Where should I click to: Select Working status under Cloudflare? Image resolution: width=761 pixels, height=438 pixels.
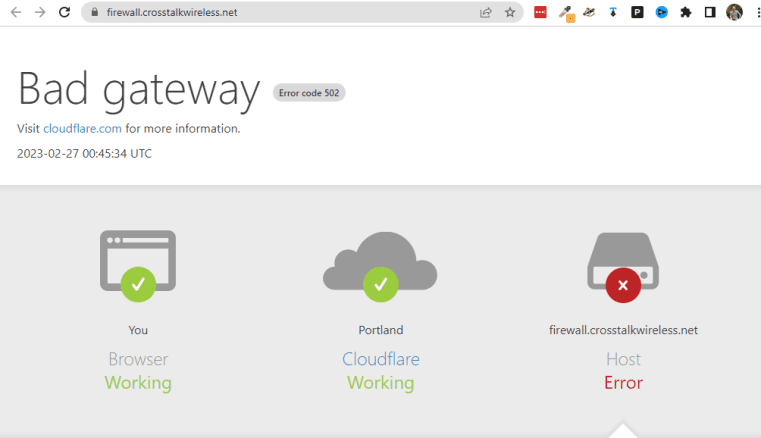click(x=381, y=383)
